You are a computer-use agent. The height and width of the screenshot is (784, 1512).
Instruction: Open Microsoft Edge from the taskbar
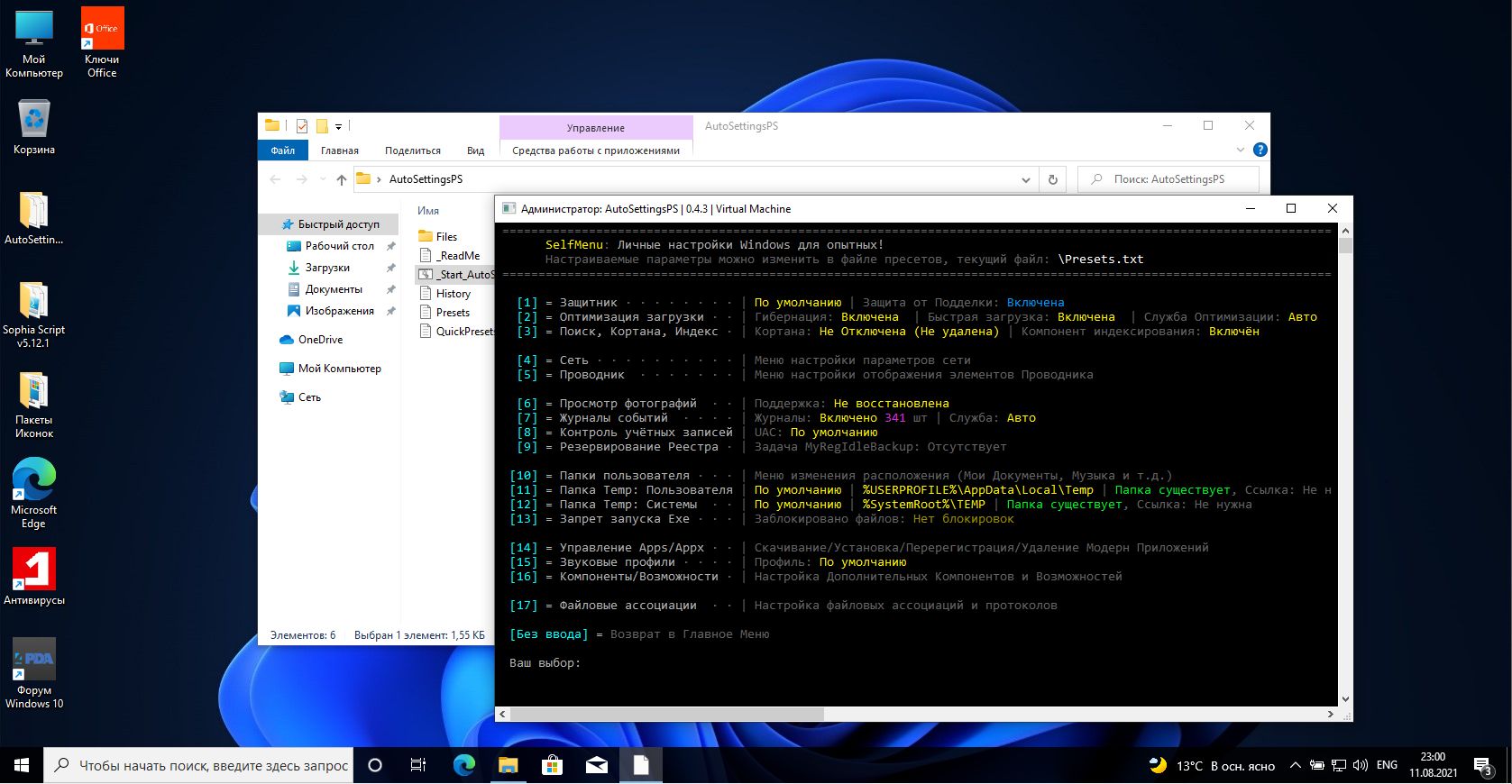[464, 765]
